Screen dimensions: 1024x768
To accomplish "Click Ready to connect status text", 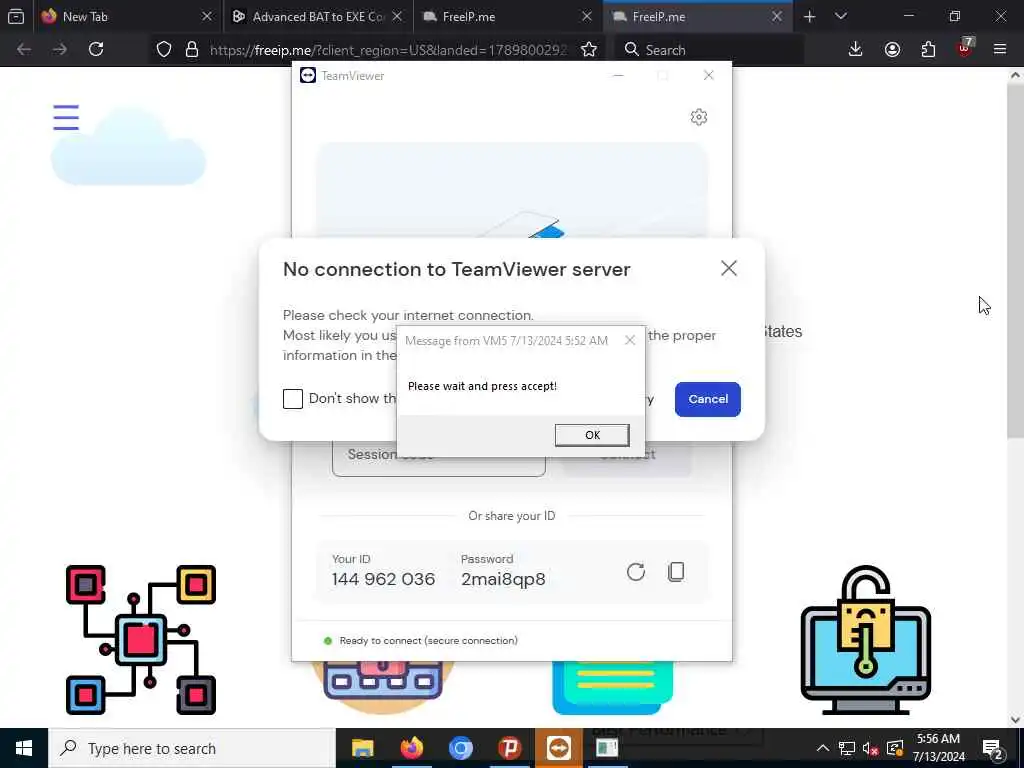I will pos(428,641).
